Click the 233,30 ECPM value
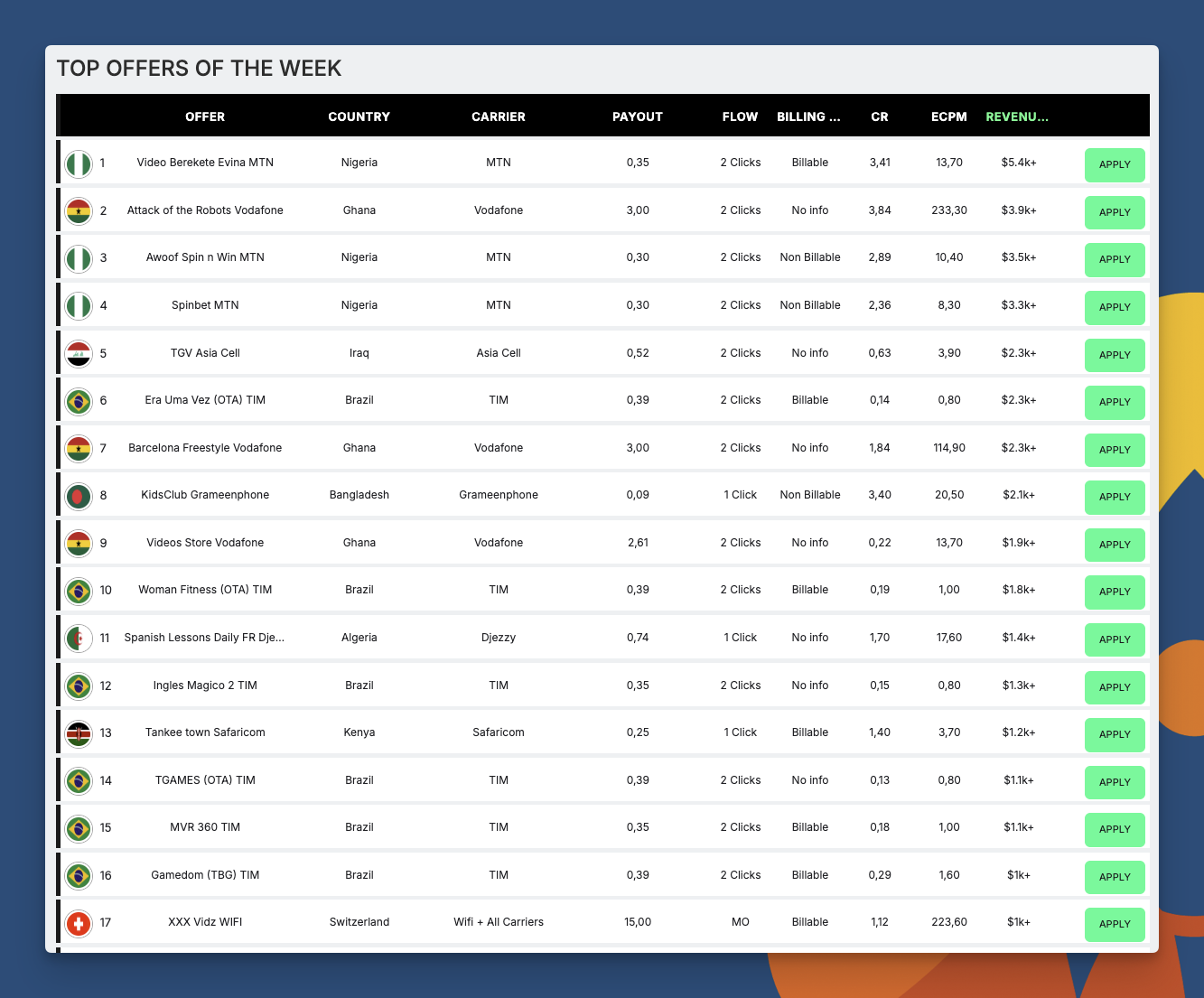1204x998 pixels. pyautogui.click(x=949, y=210)
